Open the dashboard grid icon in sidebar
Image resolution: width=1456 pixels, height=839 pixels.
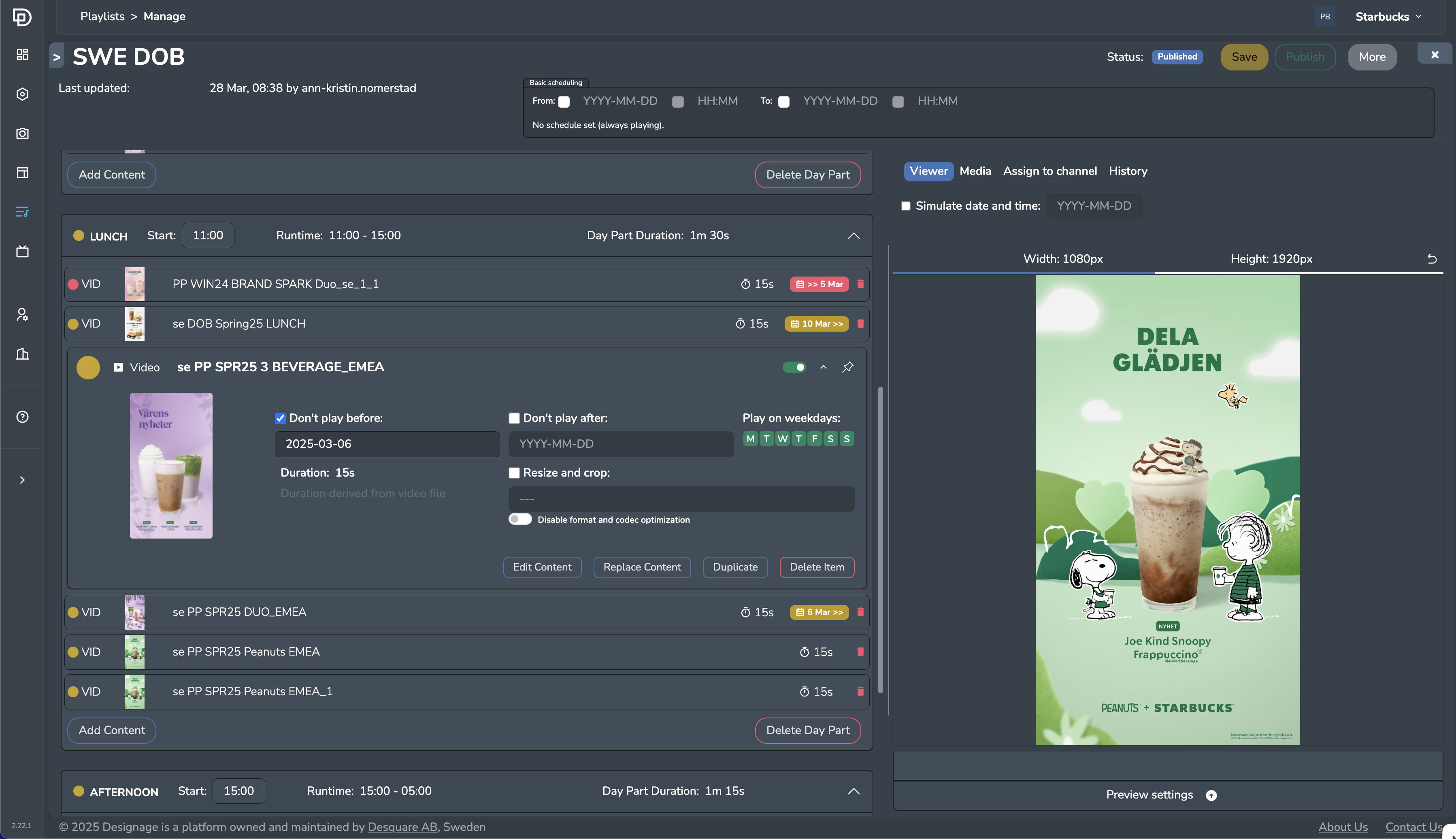click(22, 55)
